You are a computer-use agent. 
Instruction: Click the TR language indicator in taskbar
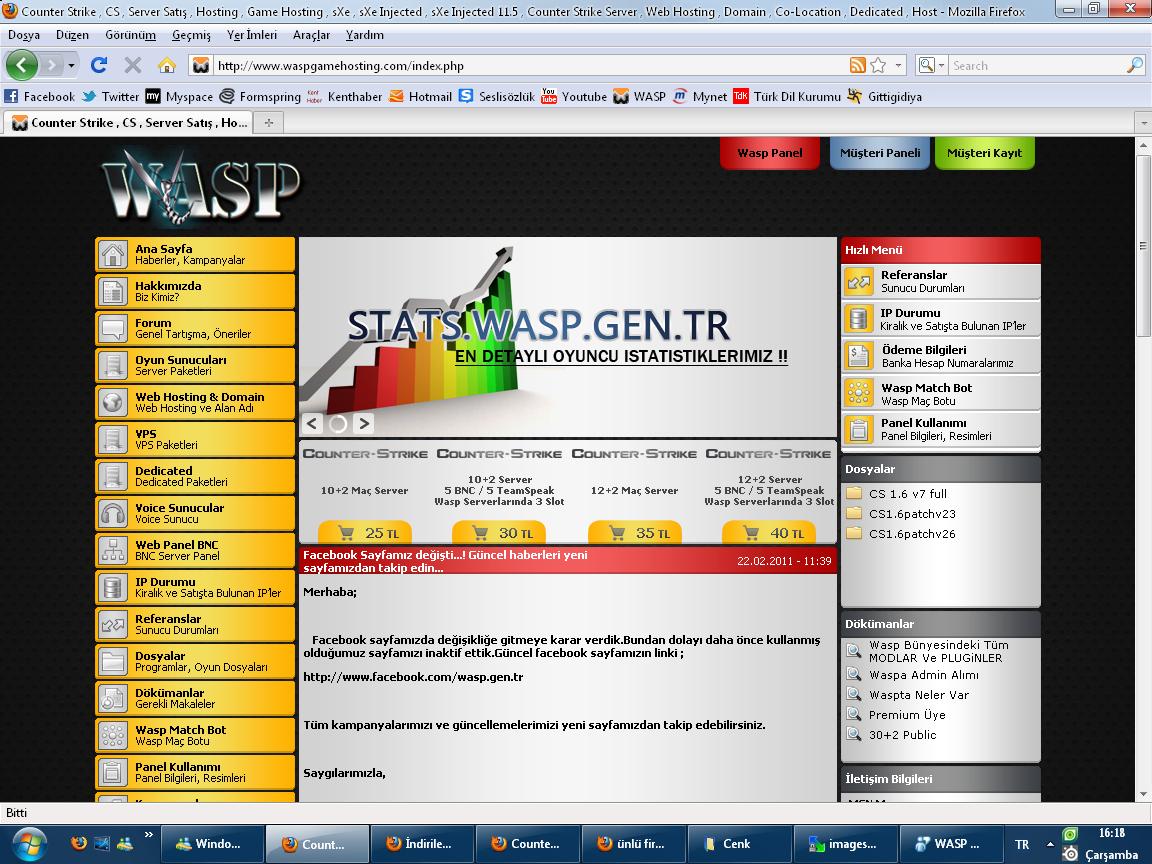(1022, 844)
